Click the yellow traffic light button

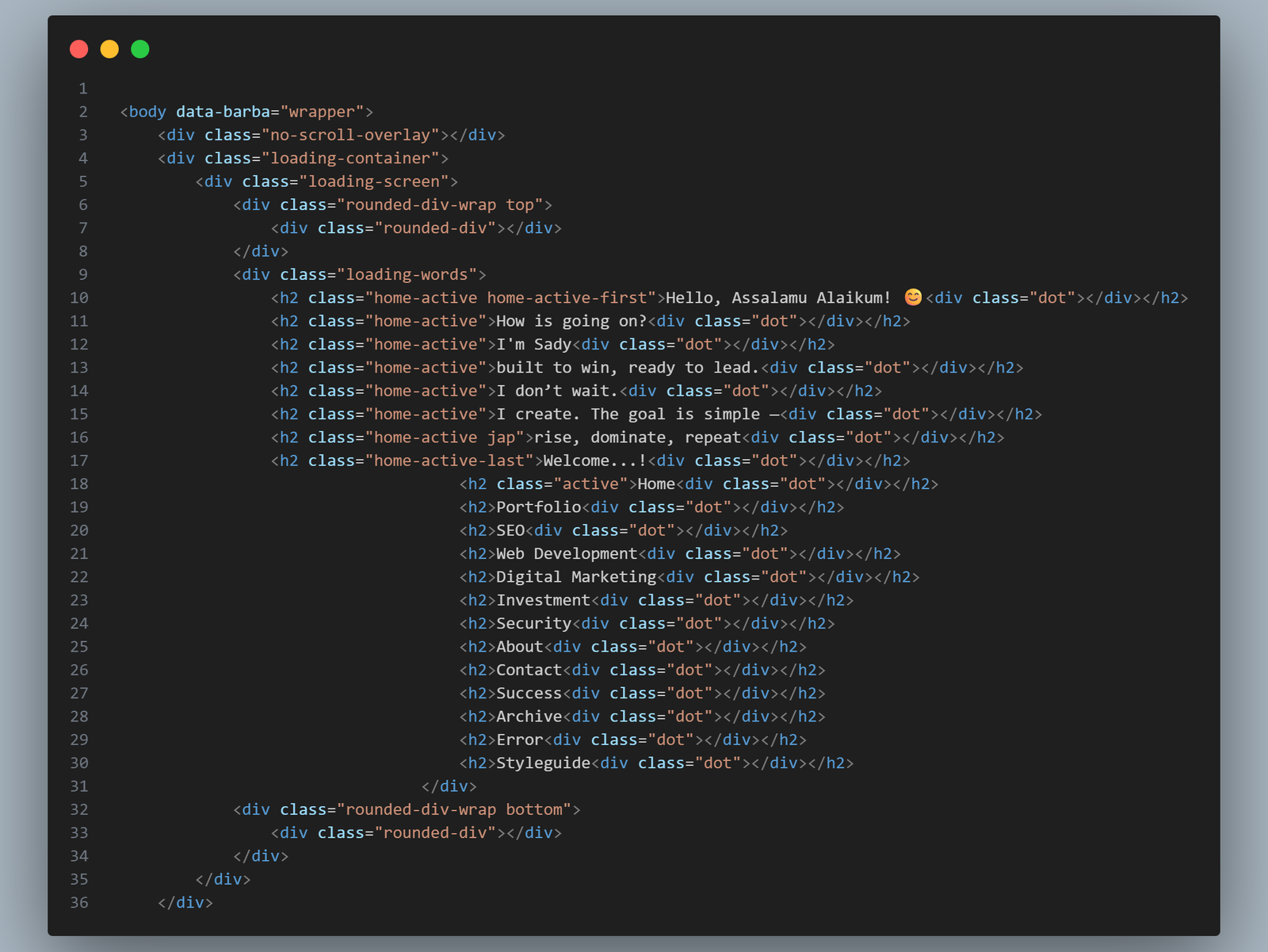109,48
